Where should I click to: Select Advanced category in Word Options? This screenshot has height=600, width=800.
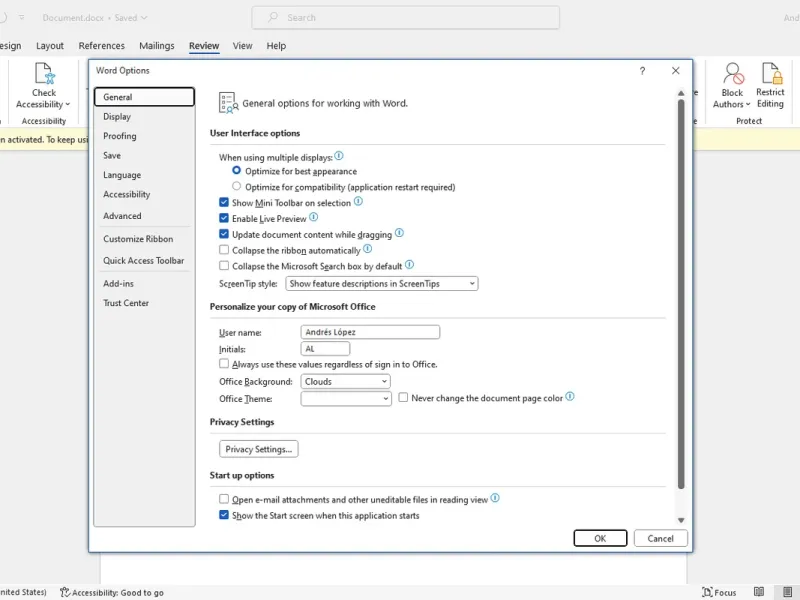144,216
